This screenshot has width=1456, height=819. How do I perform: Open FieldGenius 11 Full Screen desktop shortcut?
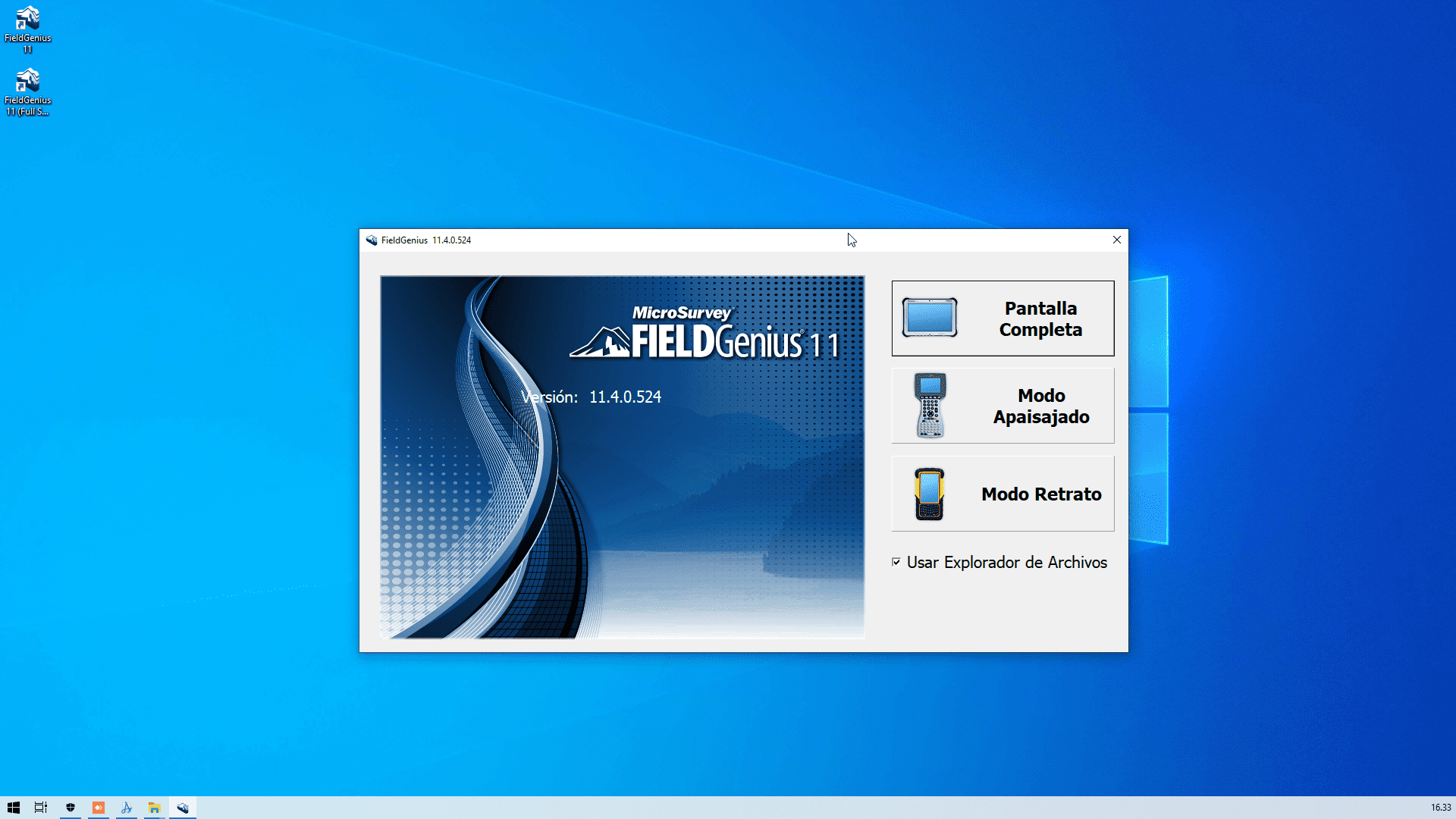(27, 82)
